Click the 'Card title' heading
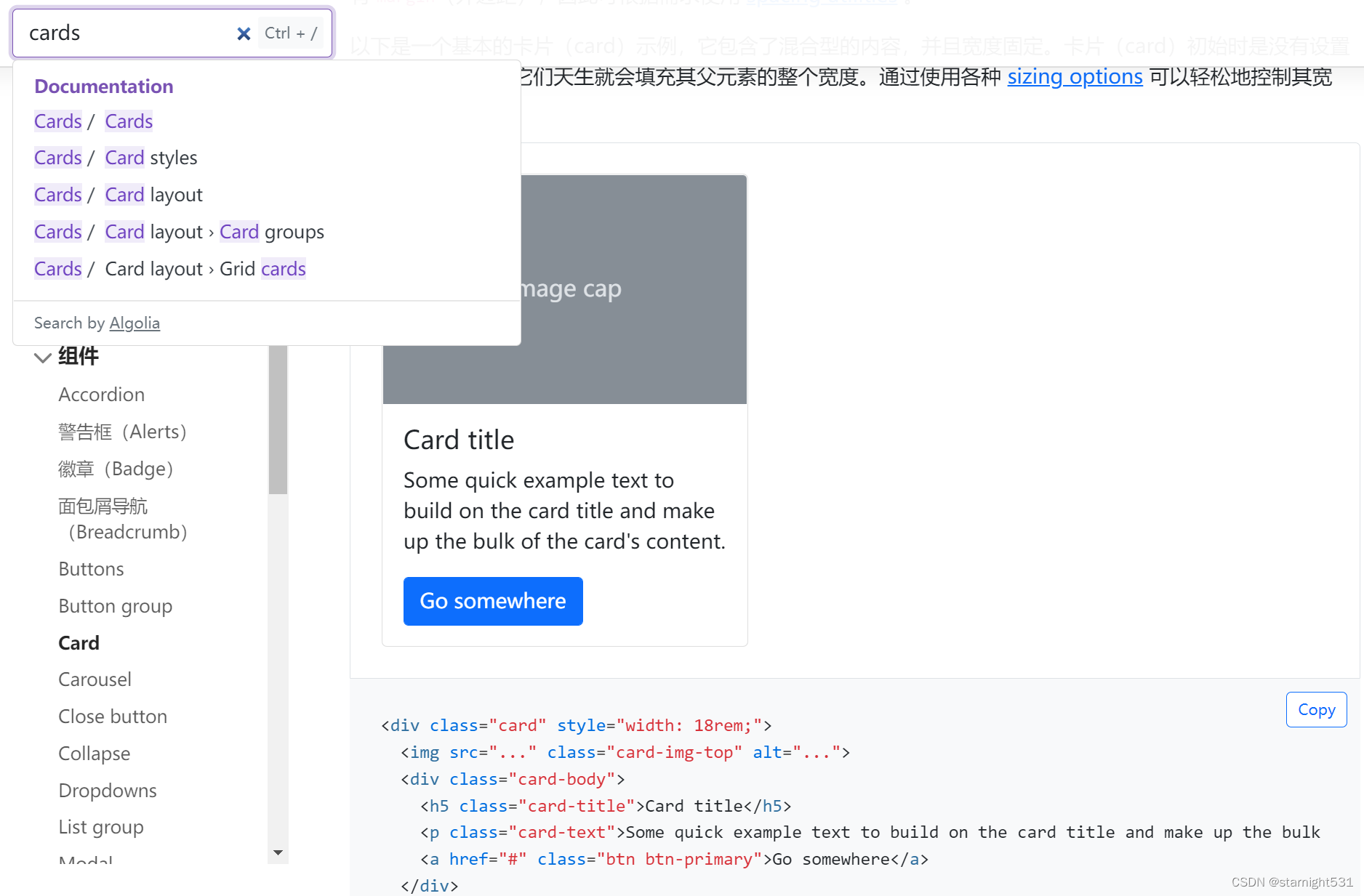Viewport: 1364px width, 896px height. pos(459,440)
